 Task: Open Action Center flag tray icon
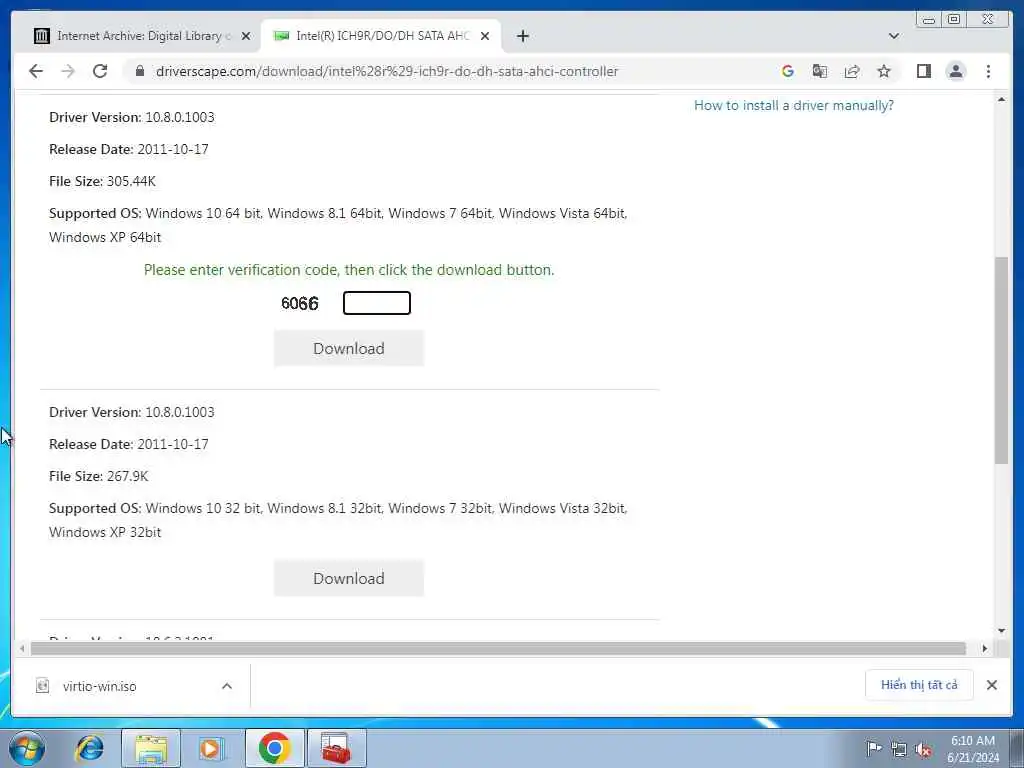click(873, 748)
